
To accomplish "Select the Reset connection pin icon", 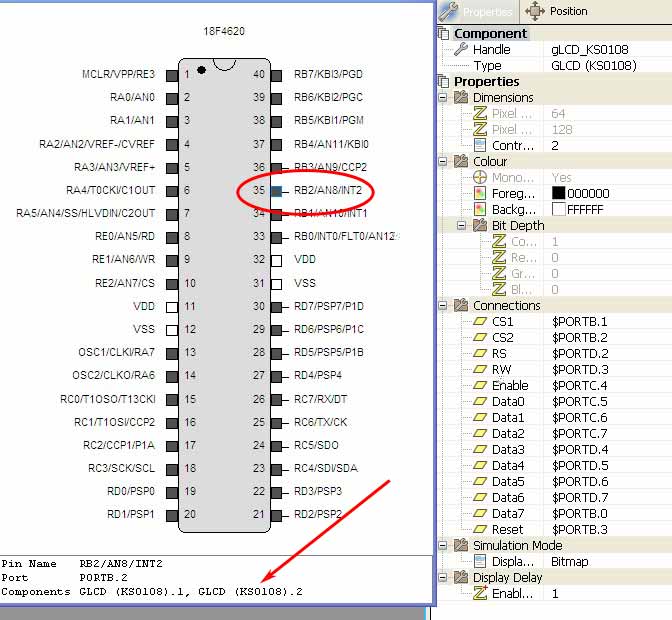I will click(x=480, y=529).
